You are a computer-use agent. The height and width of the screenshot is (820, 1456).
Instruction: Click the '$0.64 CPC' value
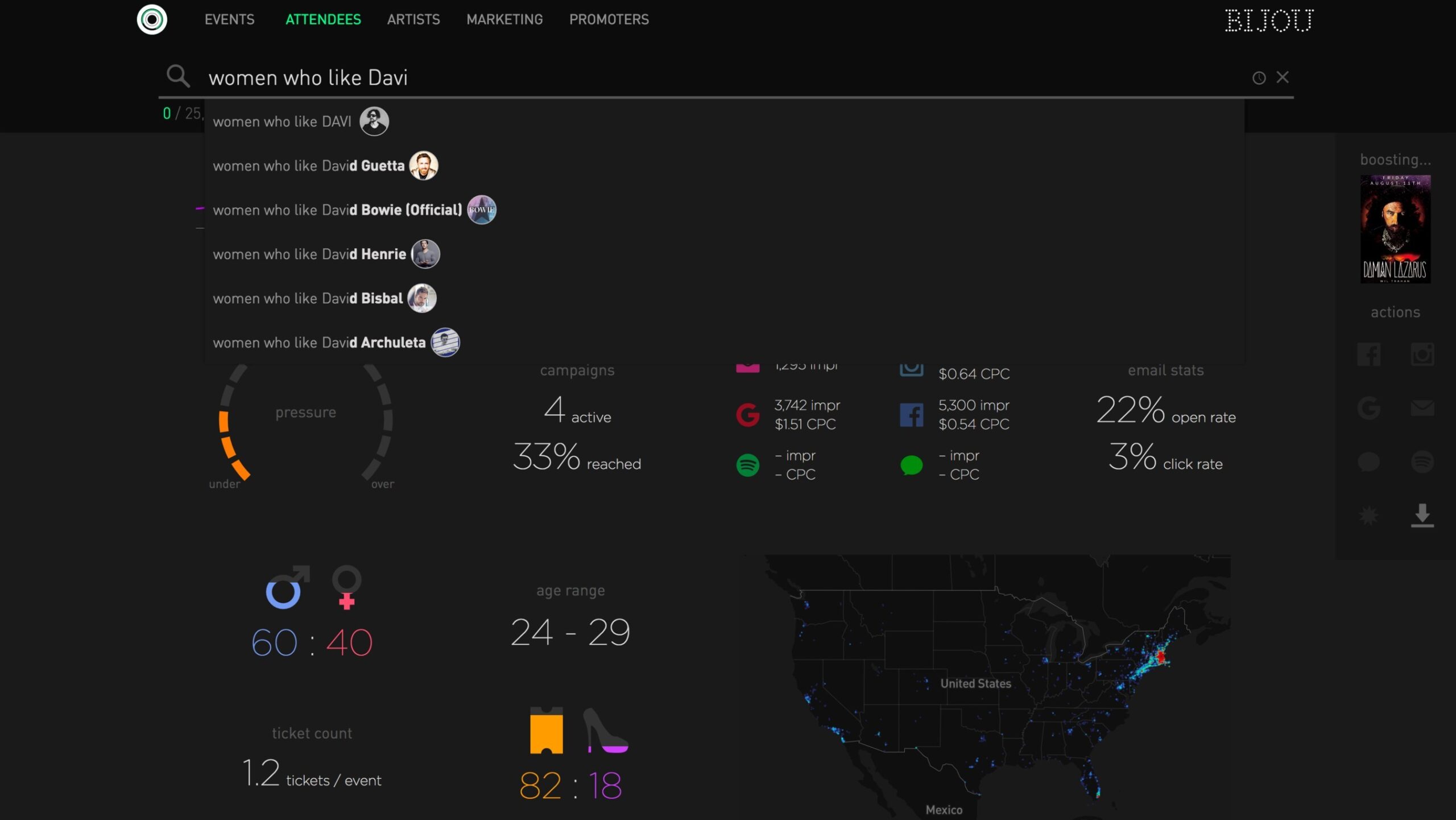[x=974, y=374]
